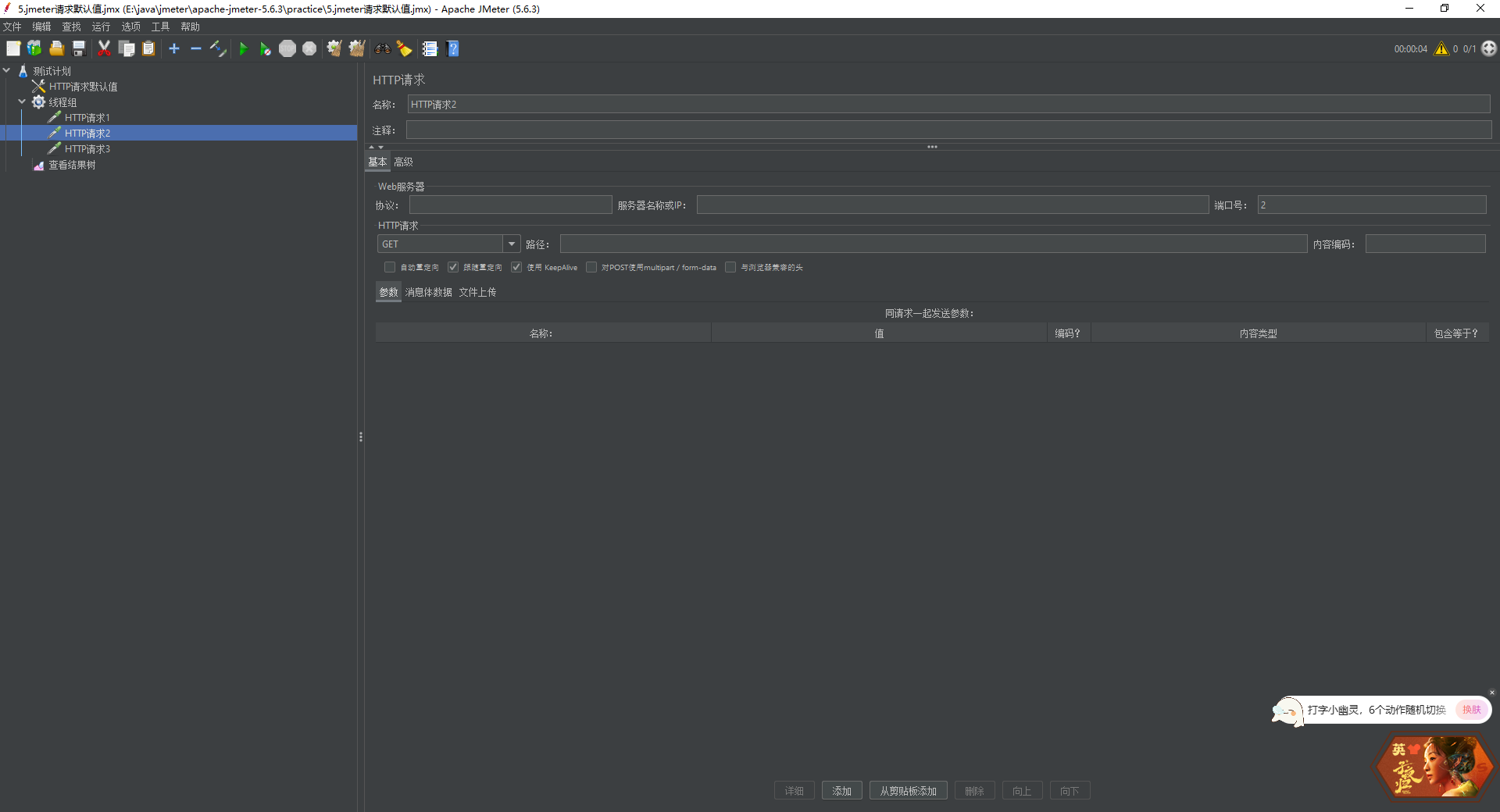Click the Reset search broom icon
Viewport: 1500px width, 812px height.
coord(404,48)
